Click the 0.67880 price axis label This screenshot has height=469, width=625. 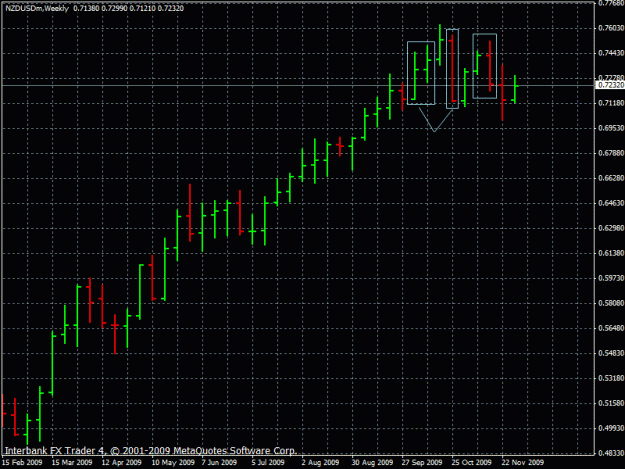611,153
